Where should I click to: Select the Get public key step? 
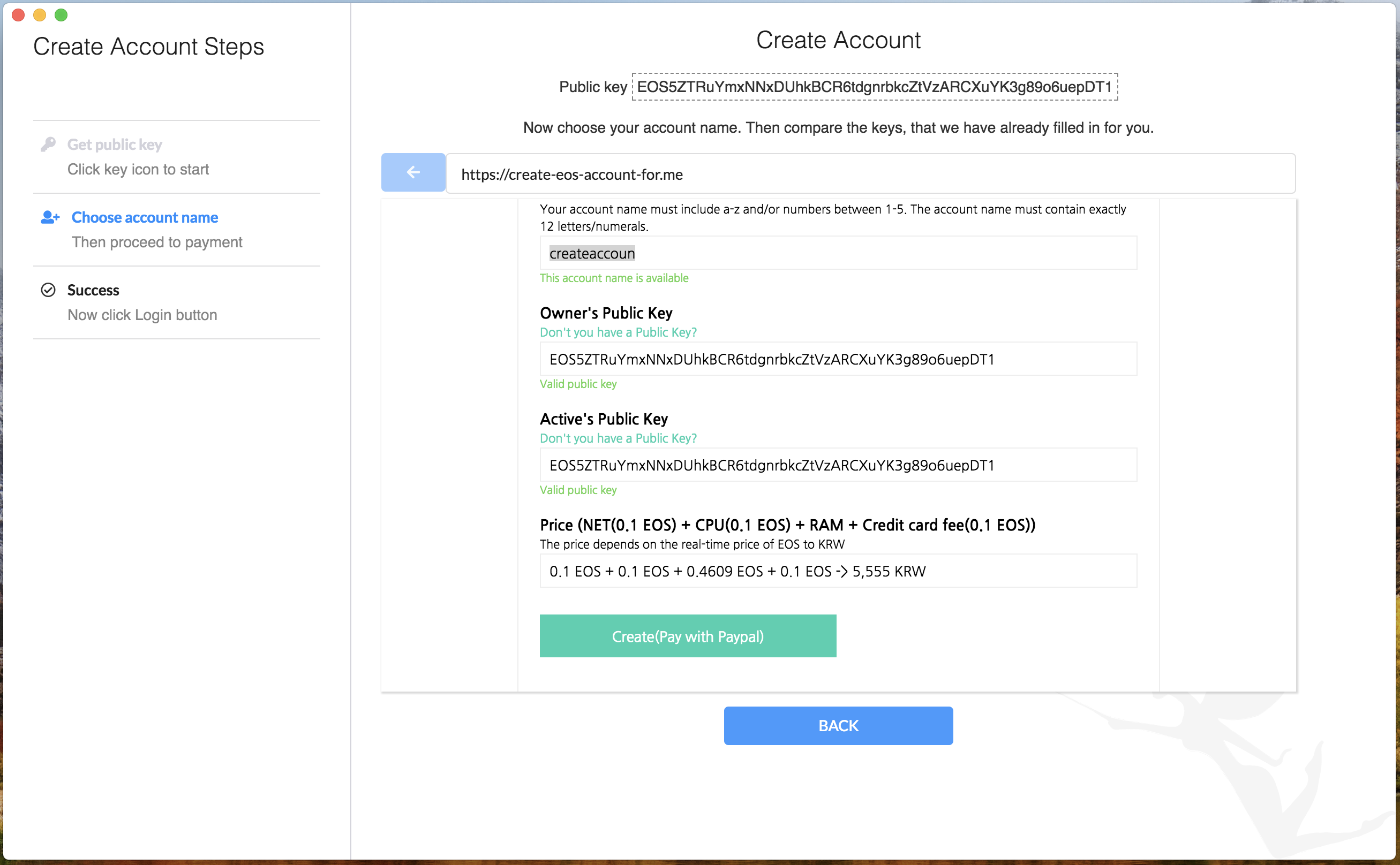click(x=177, y=157)
